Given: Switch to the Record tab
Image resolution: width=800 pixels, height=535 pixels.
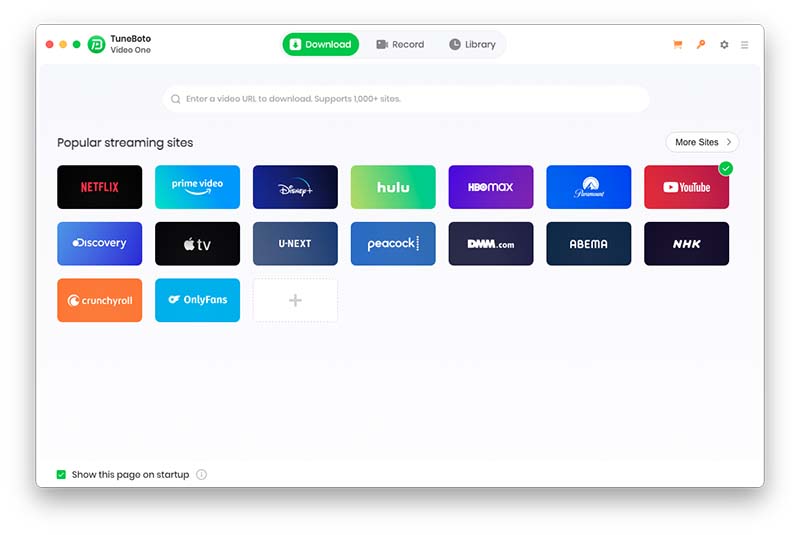Looking at the screenshot, I should tap(400, 44).
